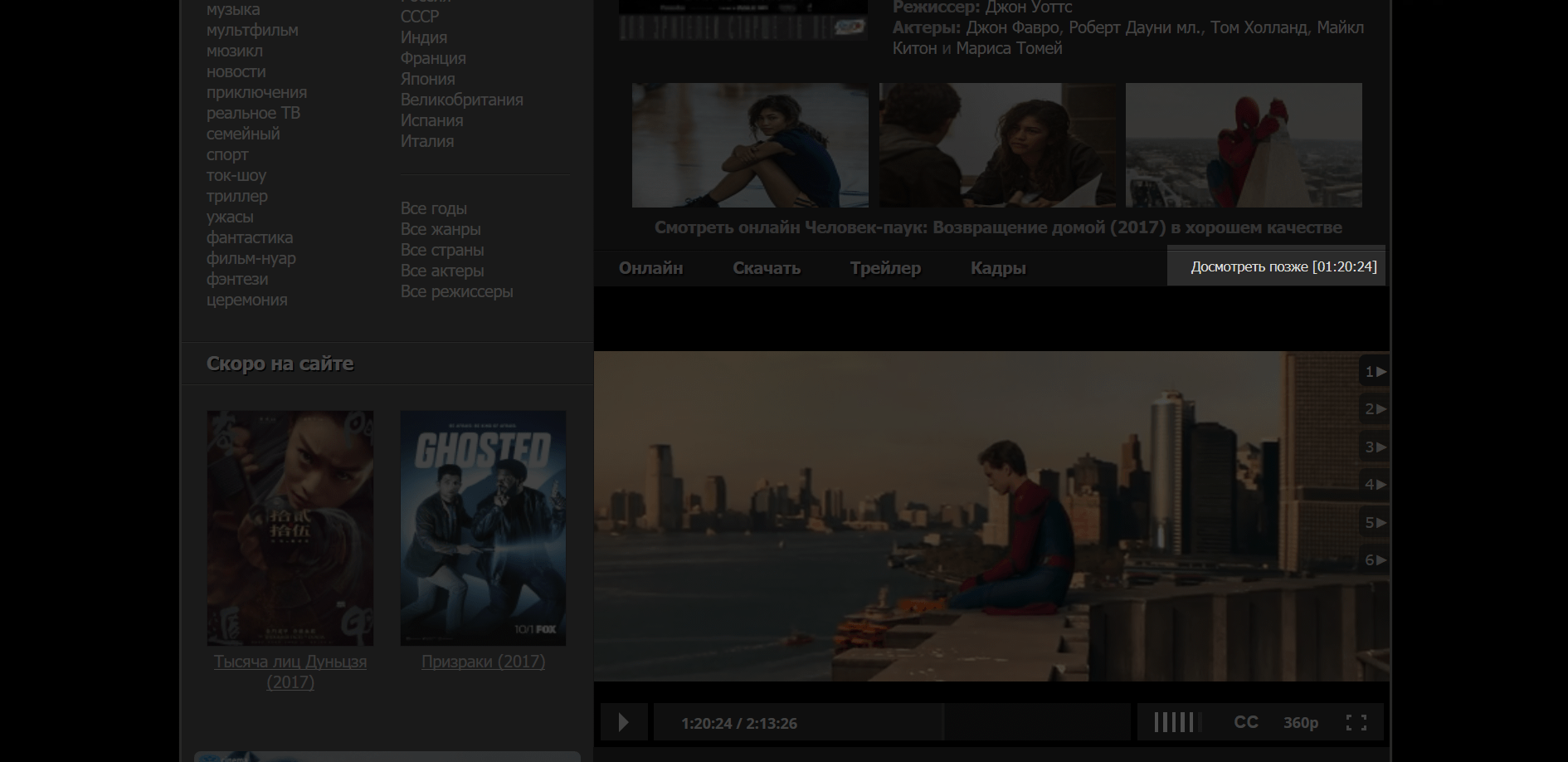Select the фантастика genre

click(x=250, y=237)
